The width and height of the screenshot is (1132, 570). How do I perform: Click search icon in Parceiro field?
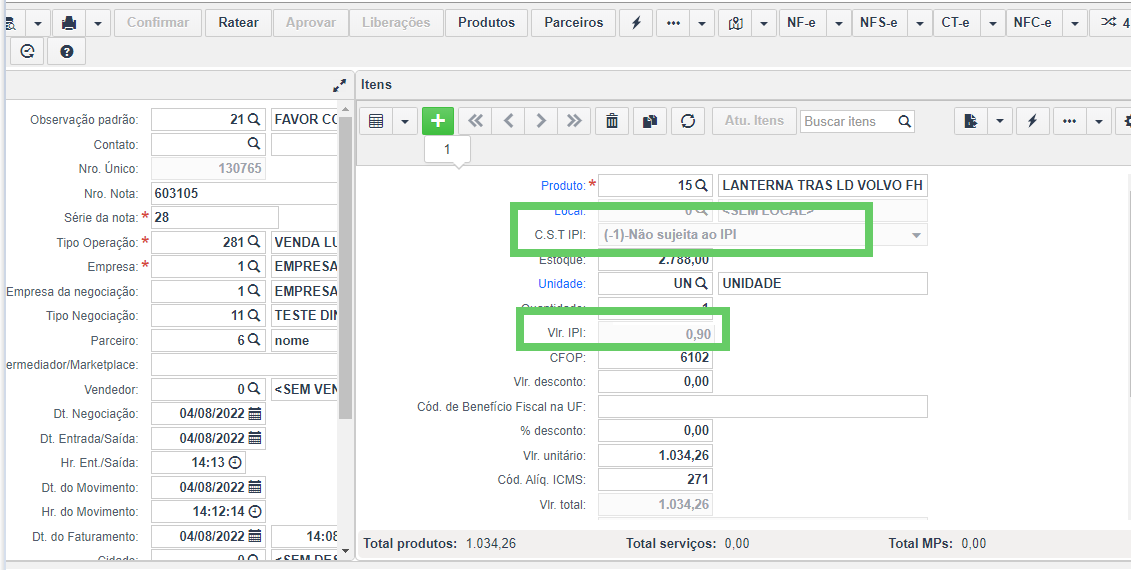point(253,340)
